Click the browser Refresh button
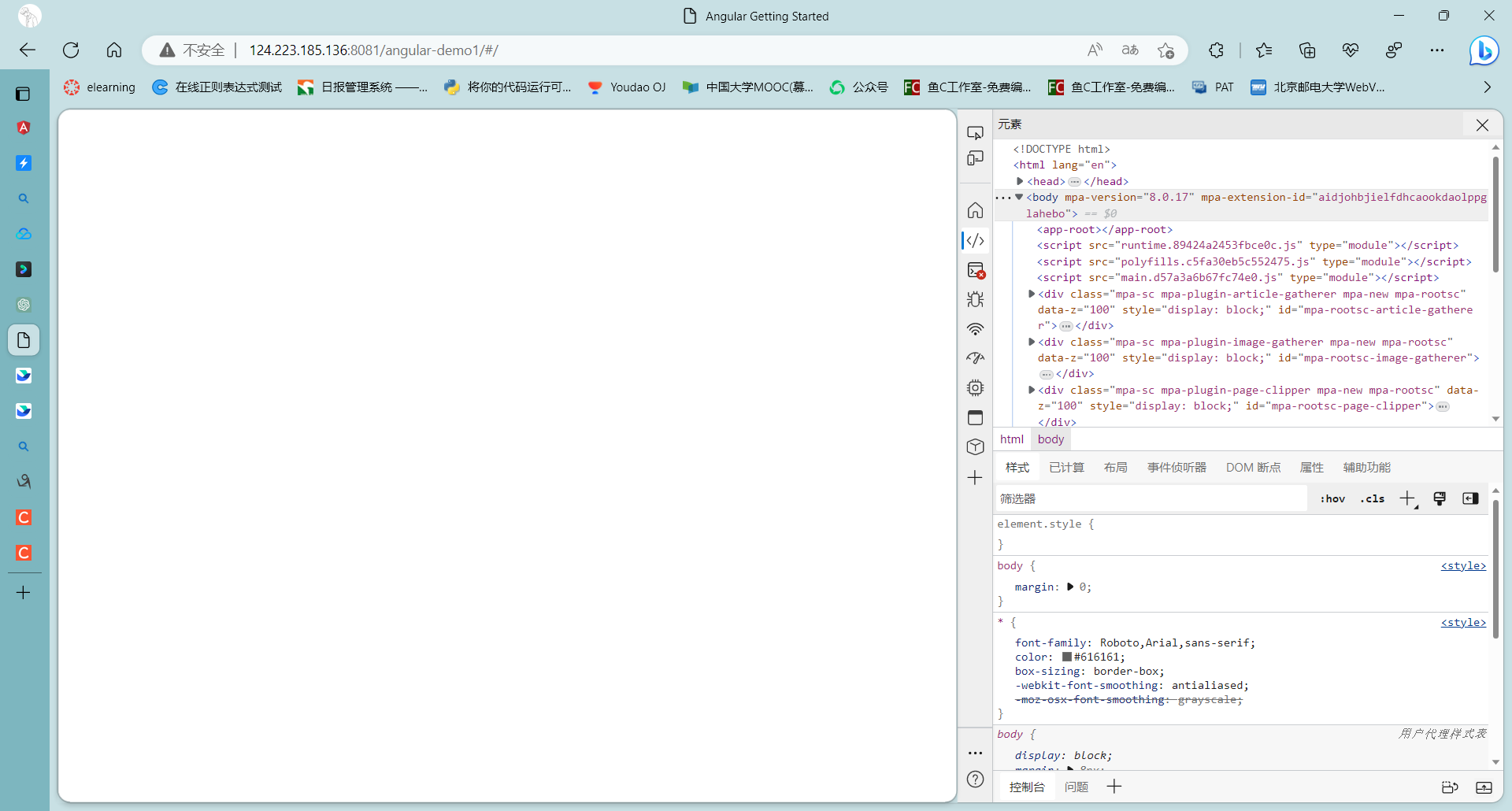 (x=71, y=50)
